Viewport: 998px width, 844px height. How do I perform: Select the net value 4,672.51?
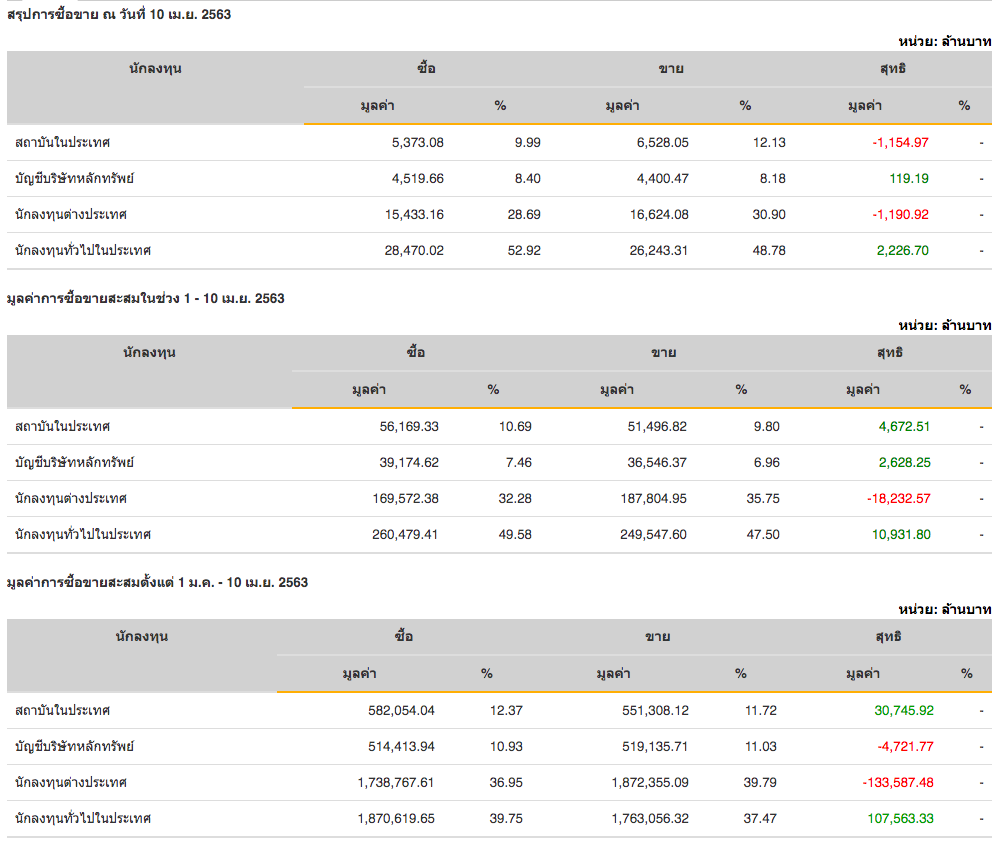pyautogui.click(x=904, y=426)
